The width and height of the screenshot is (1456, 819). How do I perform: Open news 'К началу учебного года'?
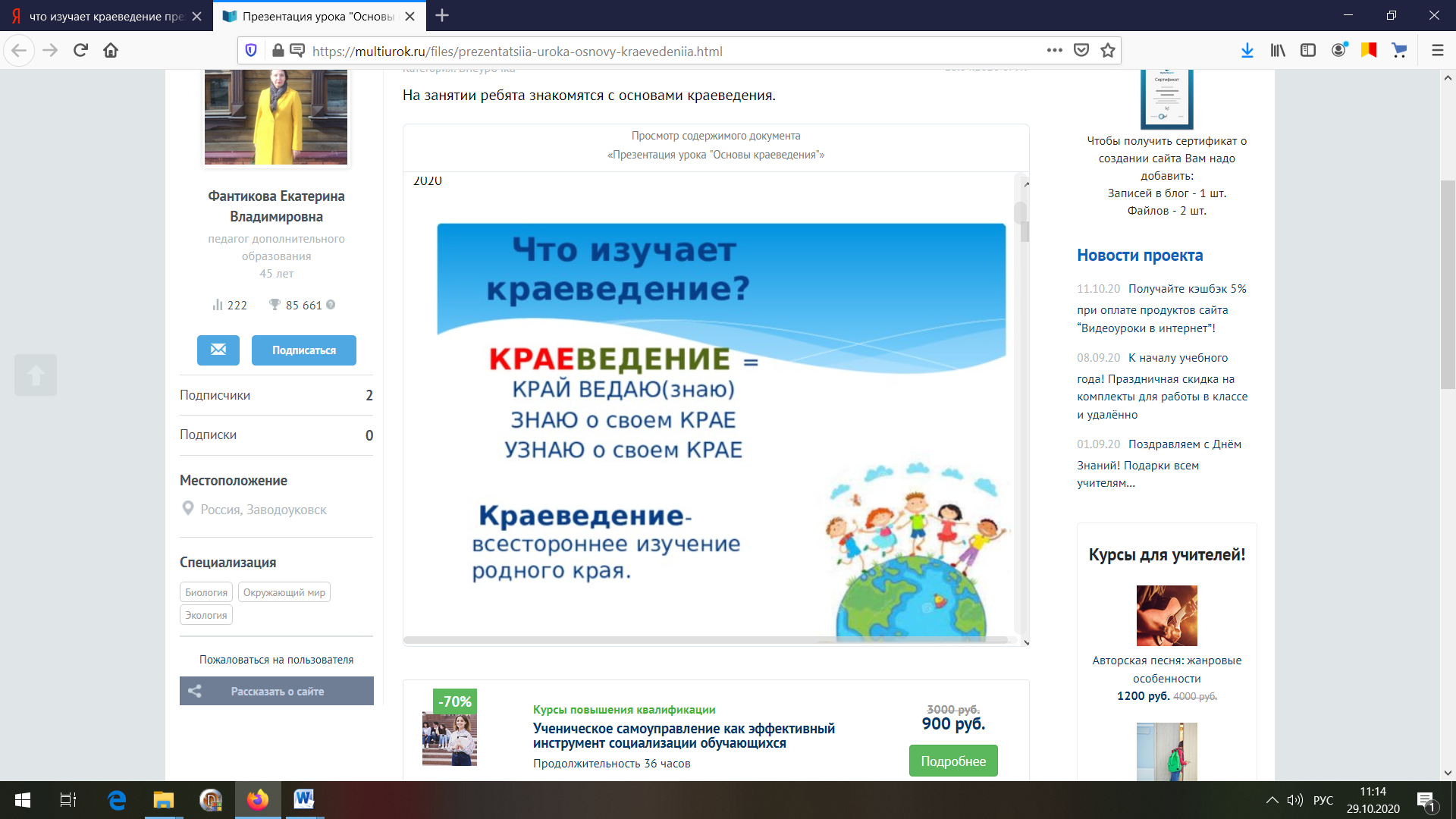click(1162, 386)
